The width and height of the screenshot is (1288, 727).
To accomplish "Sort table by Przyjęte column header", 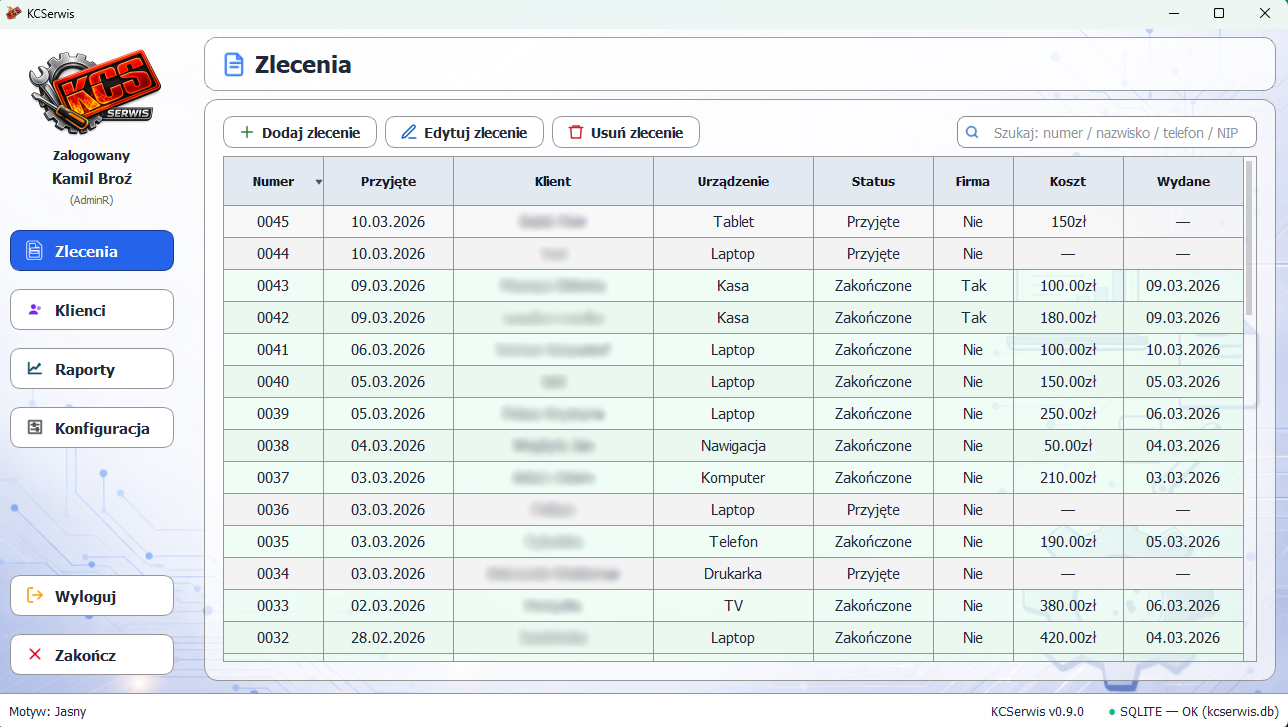I will pyautogui.click(x=388, y=182).
